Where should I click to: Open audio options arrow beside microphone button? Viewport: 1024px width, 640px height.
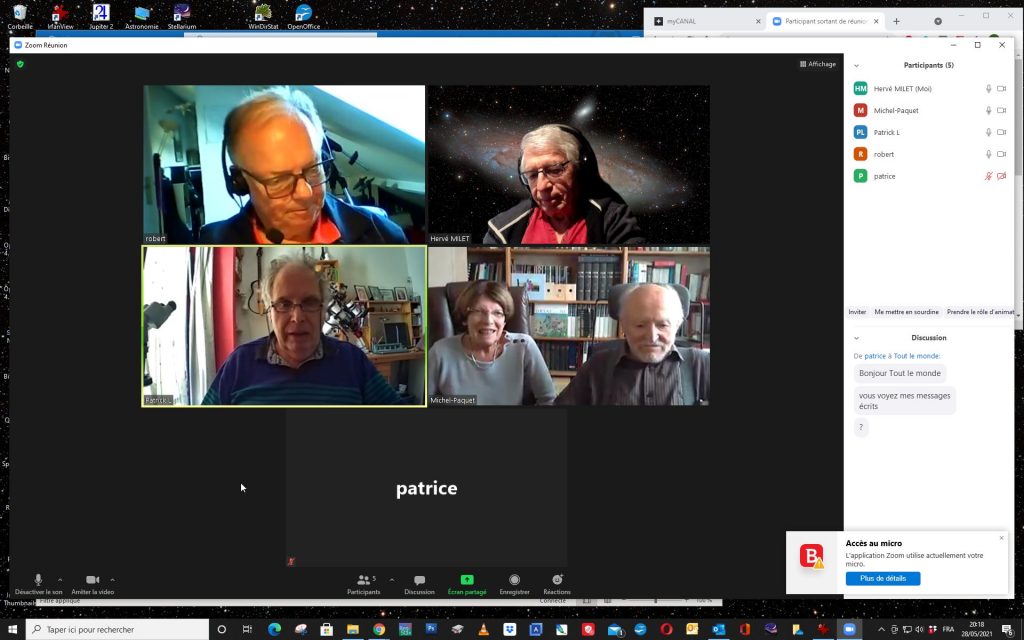coord(60,579)
